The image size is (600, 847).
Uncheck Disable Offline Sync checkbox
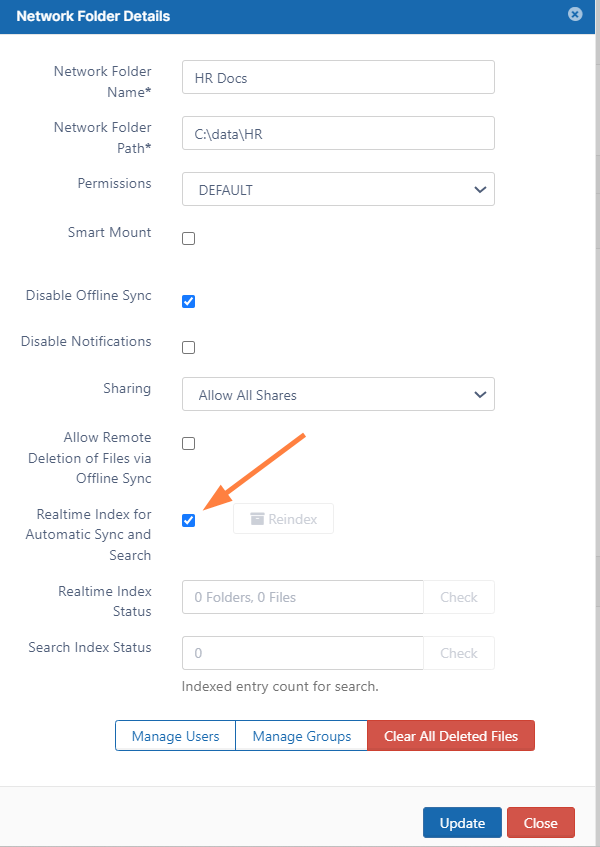[x=189, y=301]
